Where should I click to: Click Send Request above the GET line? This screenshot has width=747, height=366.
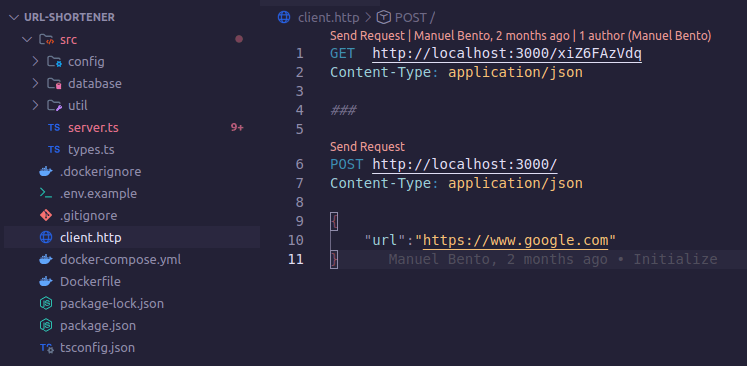[x=367, y=36]
